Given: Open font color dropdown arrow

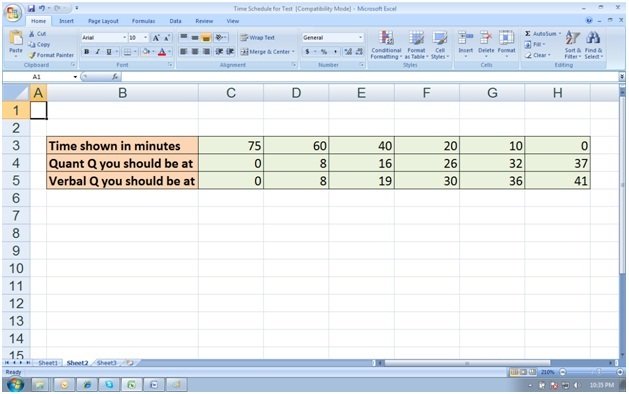Looking at the screenshot, I should 170,52.
